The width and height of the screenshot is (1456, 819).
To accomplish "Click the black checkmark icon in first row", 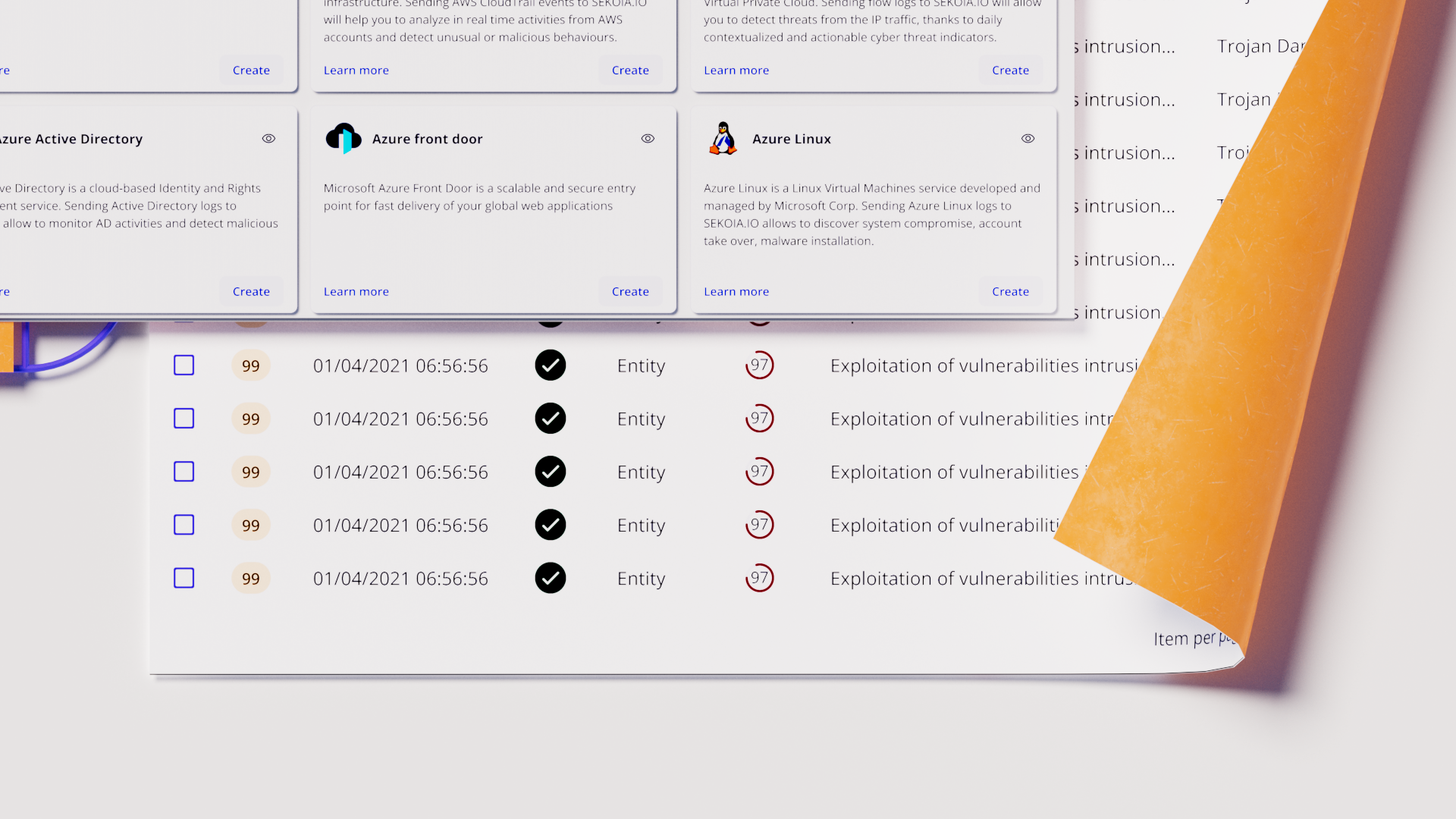I will [551, 366].
